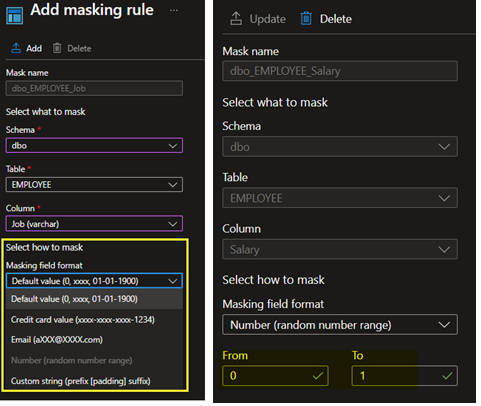Click the grey Delete trash icon
The image size is (481, 406).
coord(57,48)
